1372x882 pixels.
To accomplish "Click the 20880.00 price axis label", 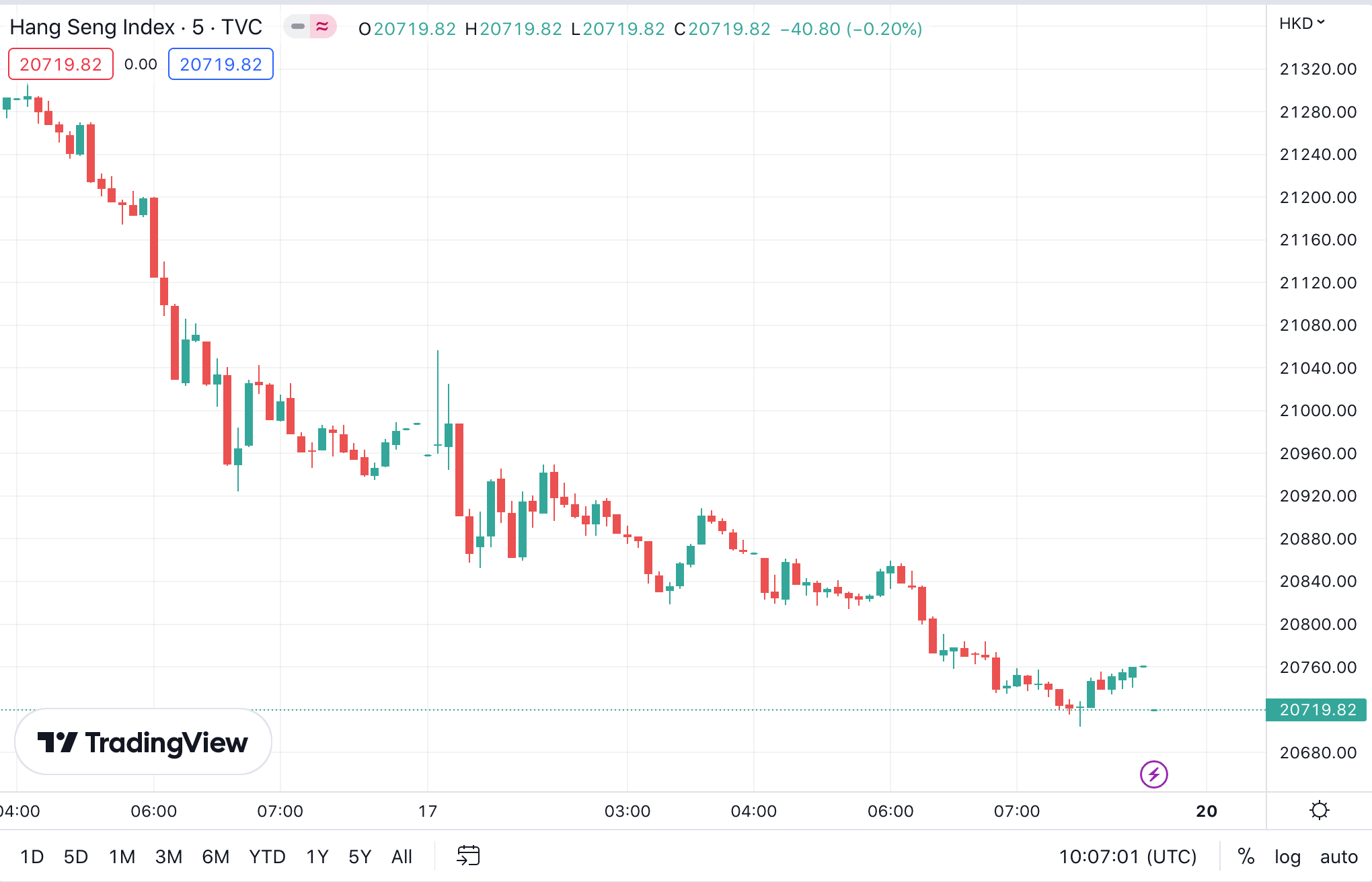I will pyautogui.click(x=1318, y=538).
